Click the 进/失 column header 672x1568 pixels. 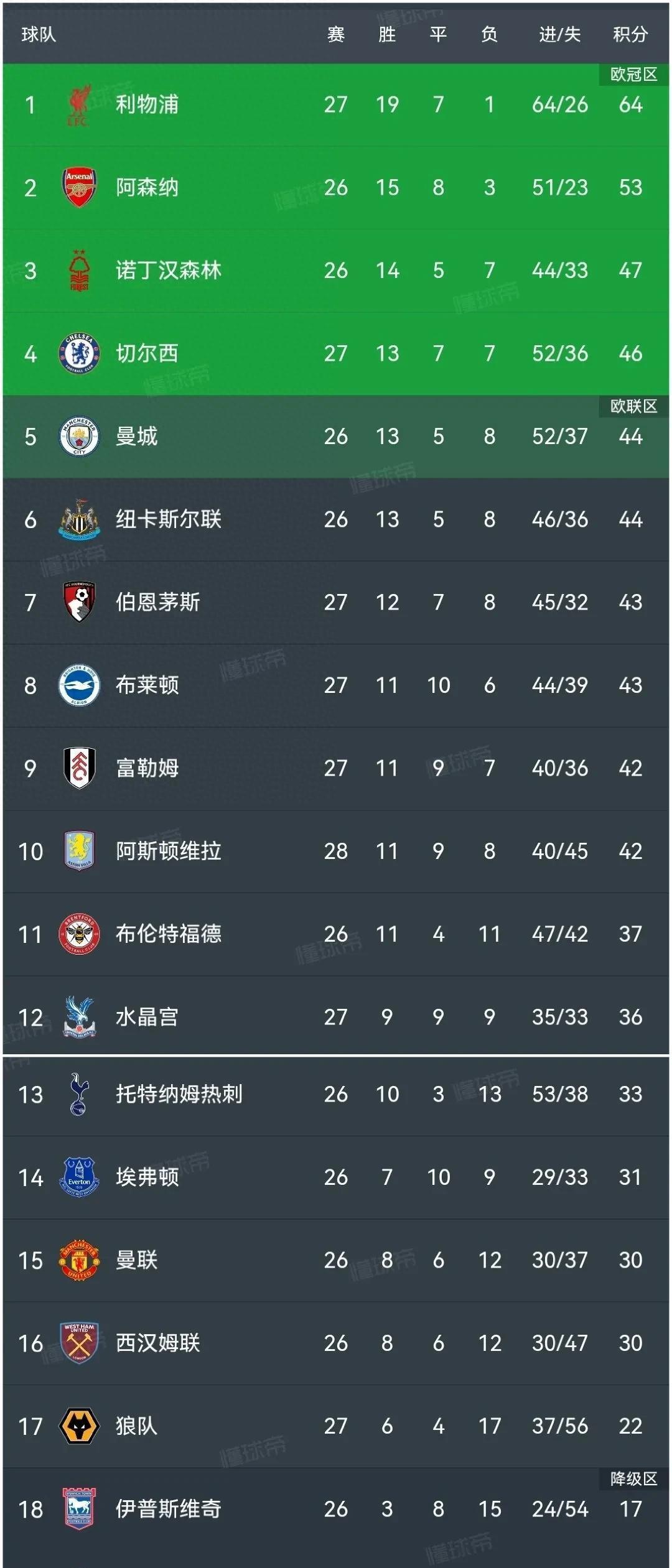pyautogui.click(x=559, y=34)
